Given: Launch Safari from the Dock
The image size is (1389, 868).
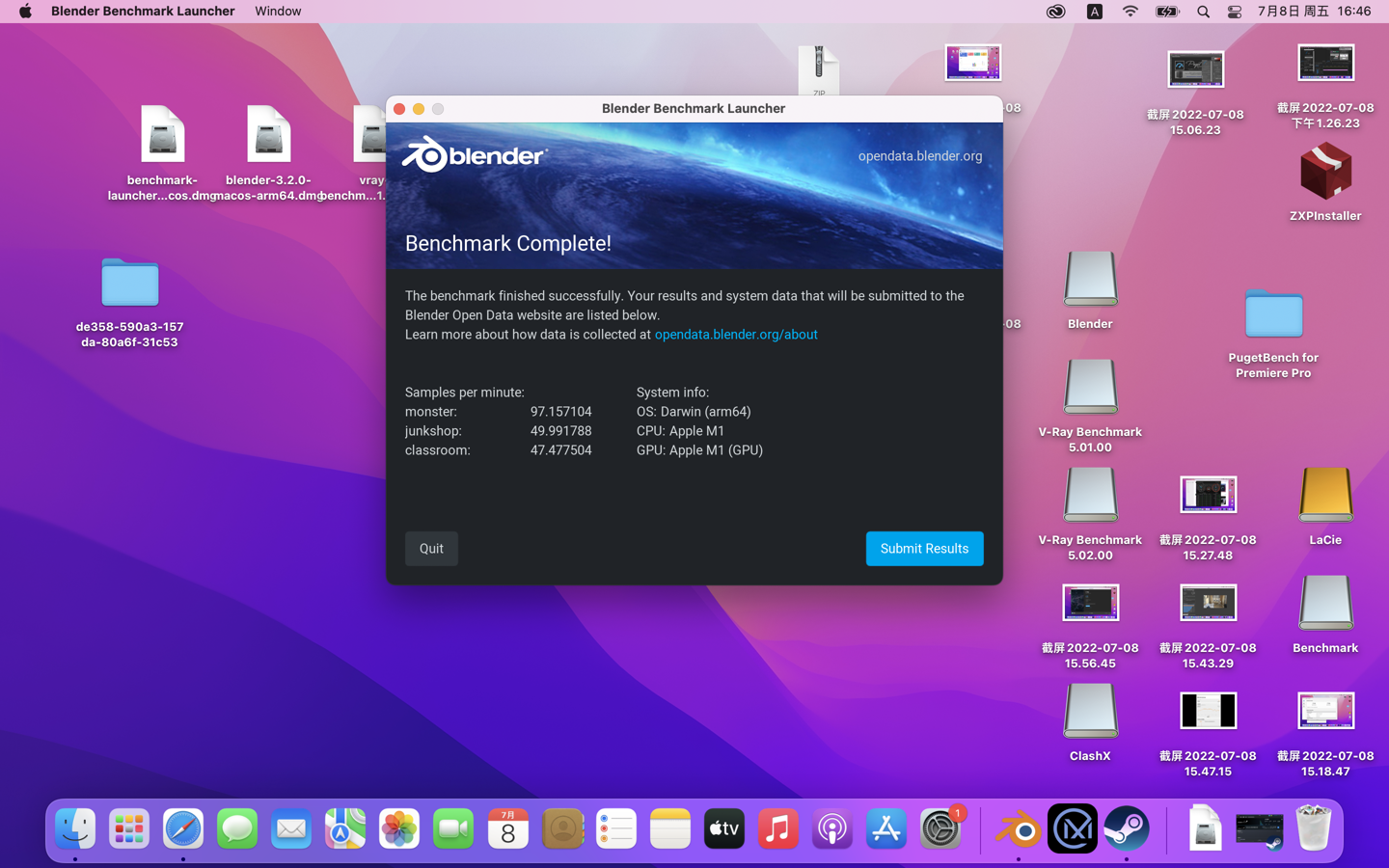Looking at the screenshot, I should pos(183,828).
